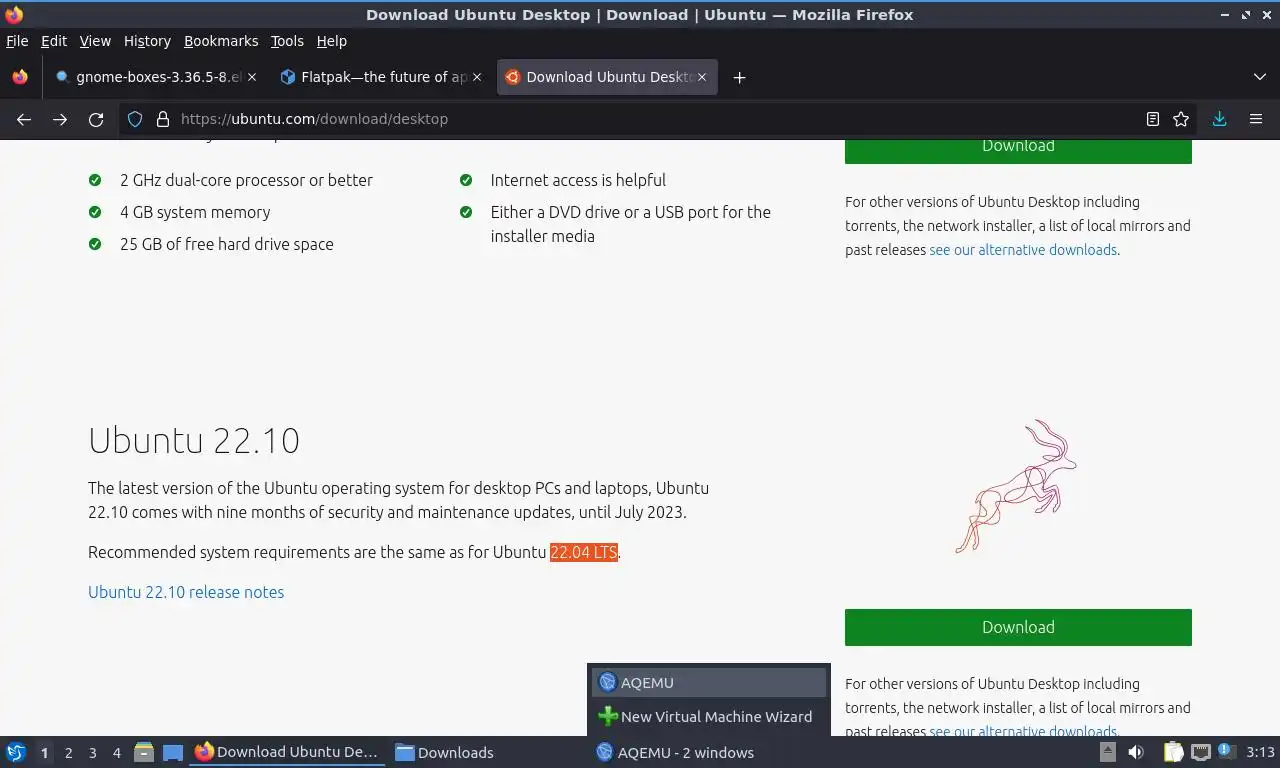Screen dimensions: 1280x768
Task: Open volume control tray icon
Action: (x=1136, y=752)
